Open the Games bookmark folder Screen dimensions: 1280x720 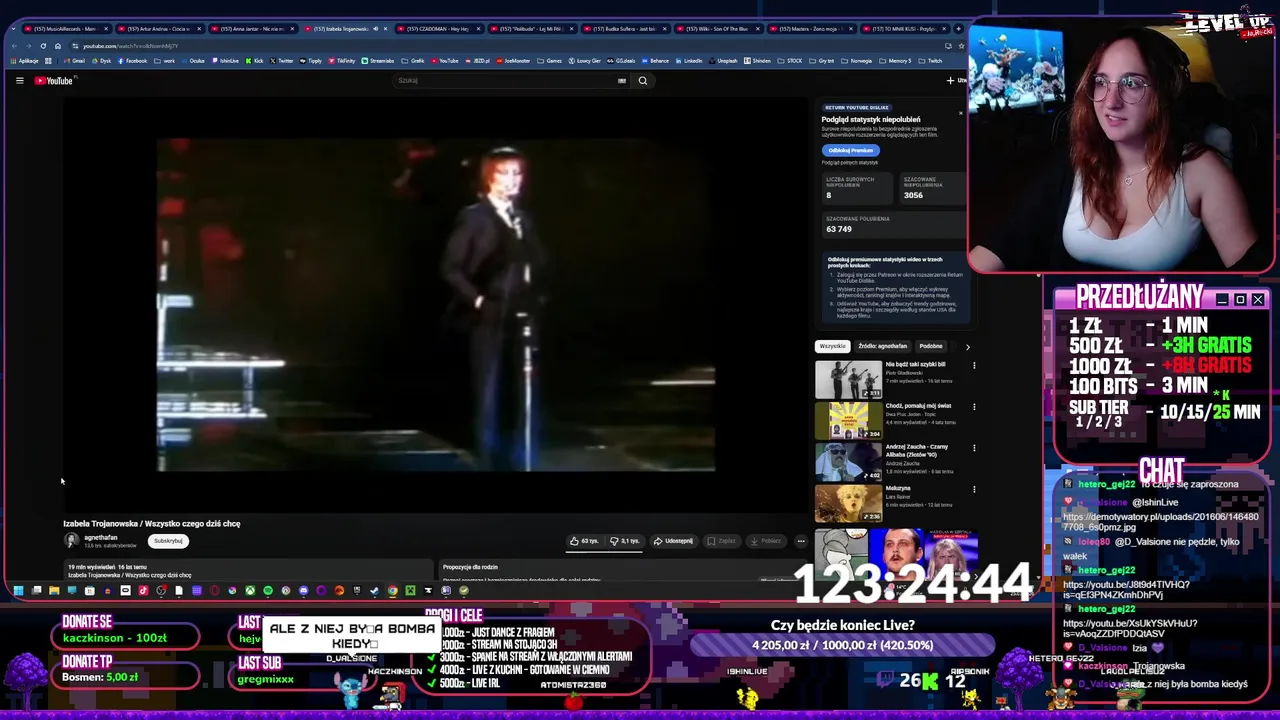(550, 61)
